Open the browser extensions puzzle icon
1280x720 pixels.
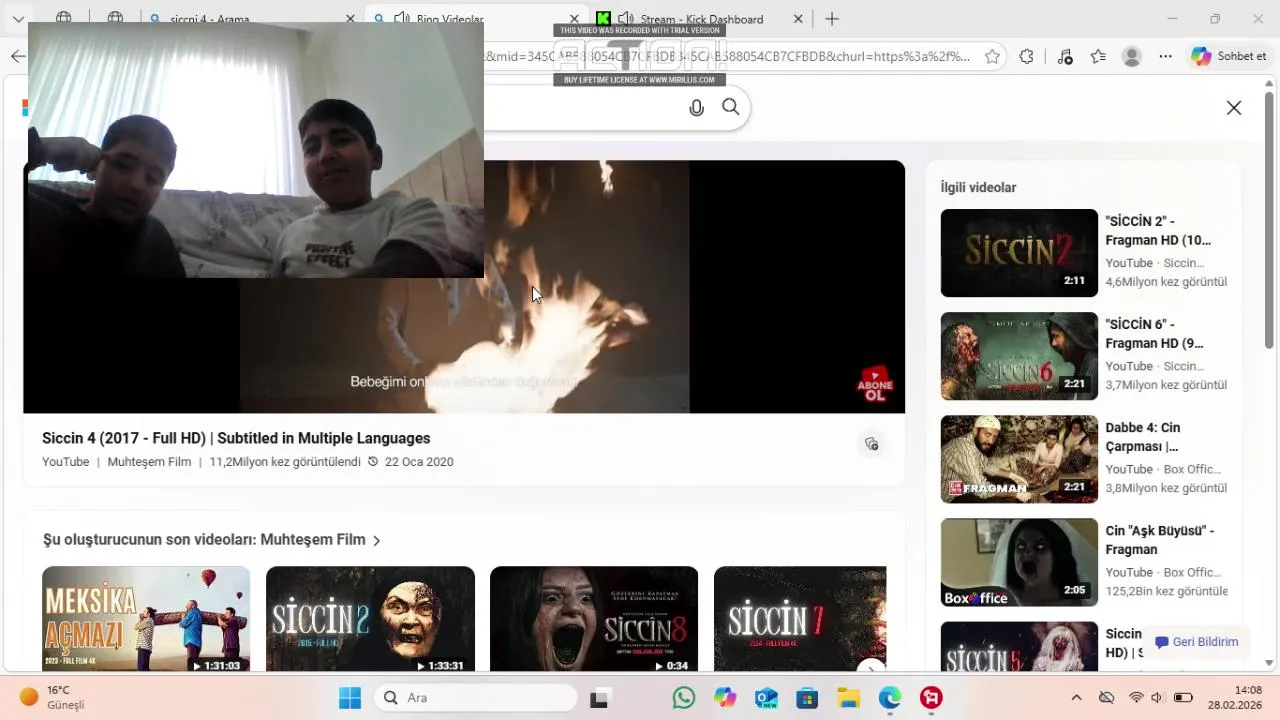coord(1026,57)
